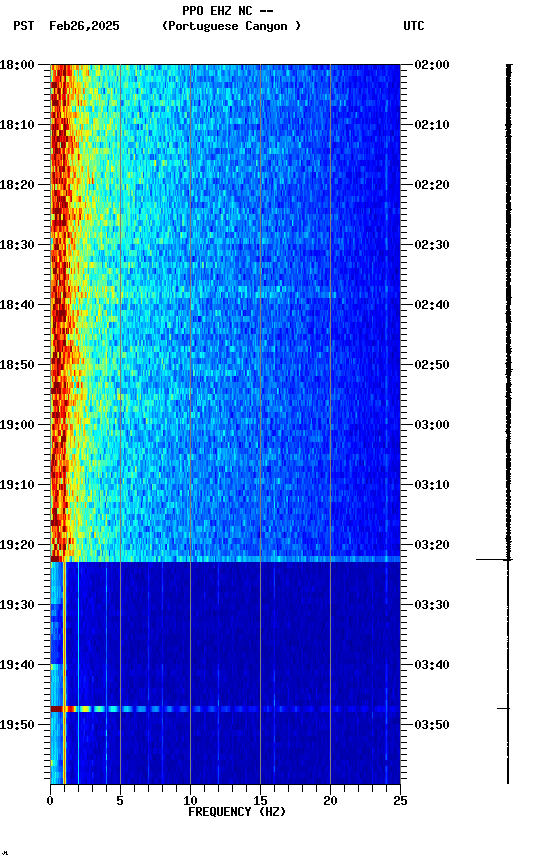Click the 02:50 UTC time label

tap(432, 365)
